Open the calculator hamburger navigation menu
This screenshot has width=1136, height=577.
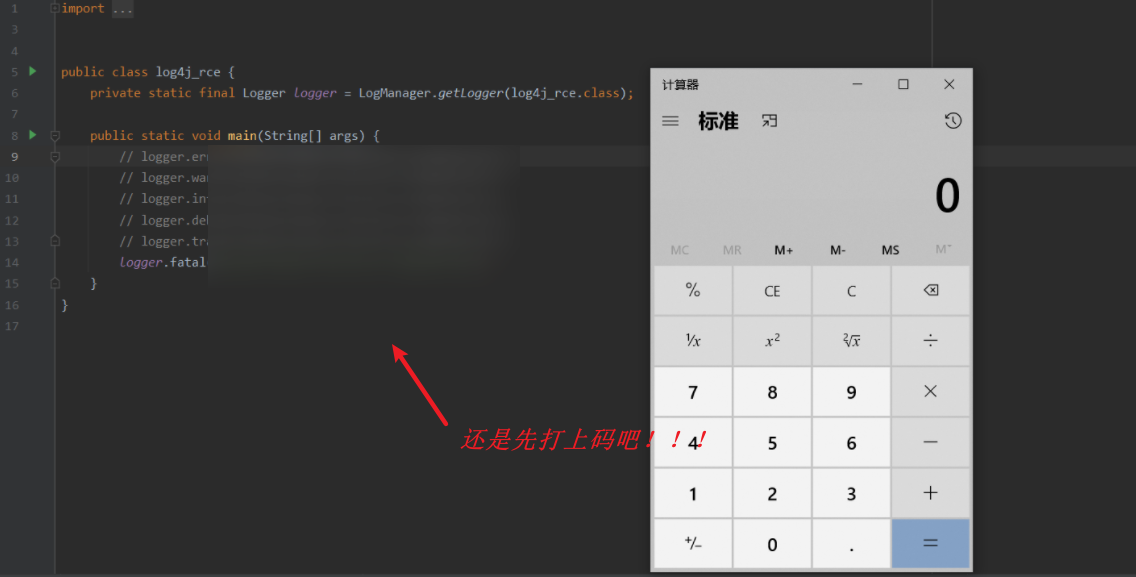tap(670, 121)
